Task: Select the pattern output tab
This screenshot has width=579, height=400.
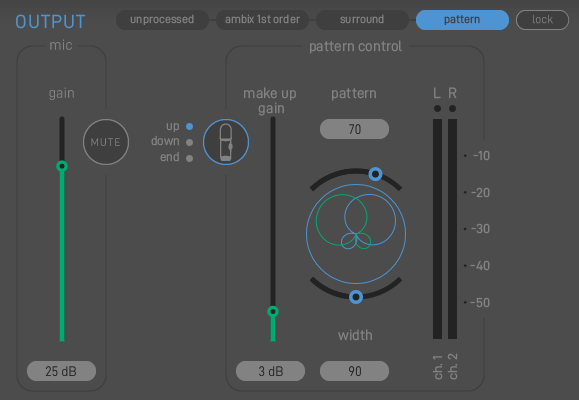Action: click(462, 20)
